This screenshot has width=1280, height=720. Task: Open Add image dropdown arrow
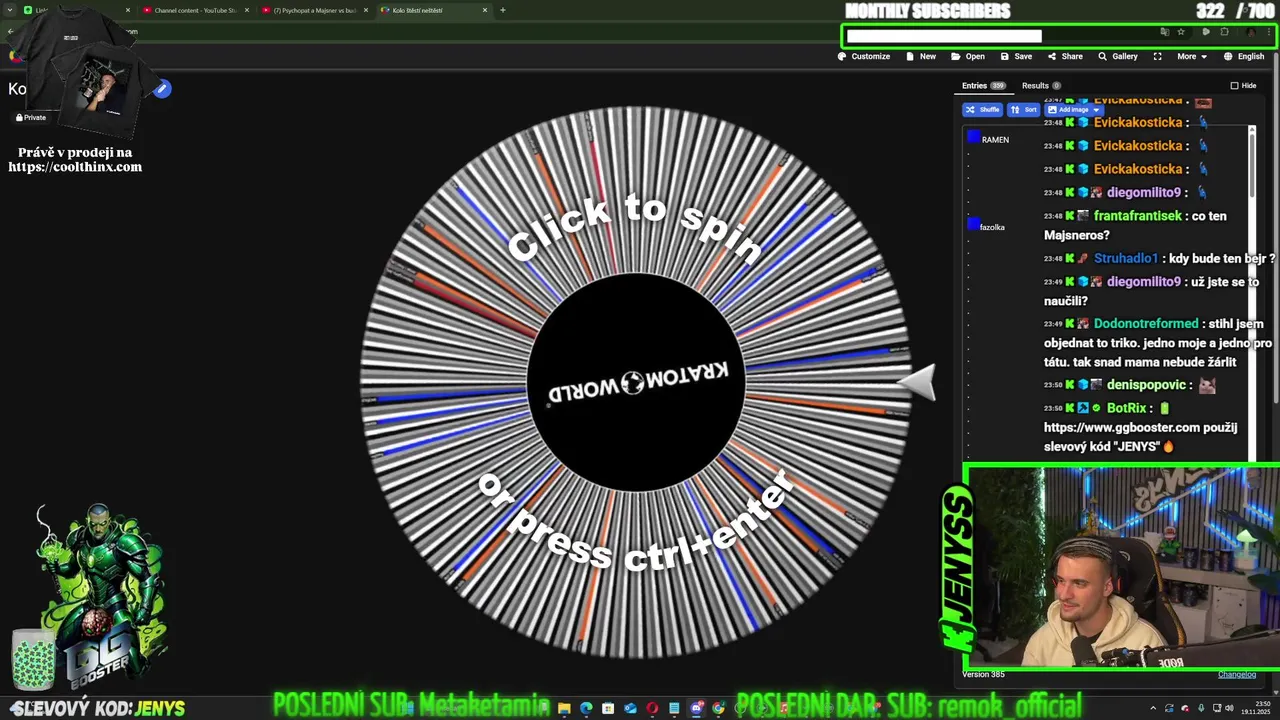1096,110
